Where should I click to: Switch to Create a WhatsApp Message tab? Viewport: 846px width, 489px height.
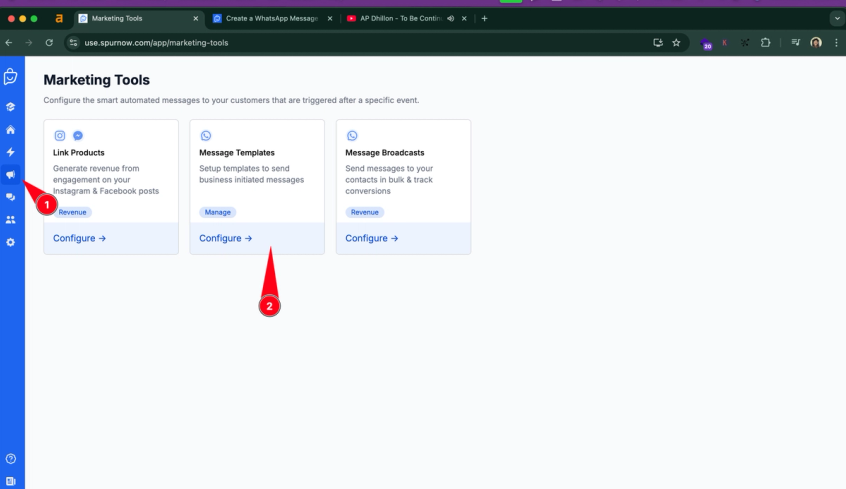[272, 18]
